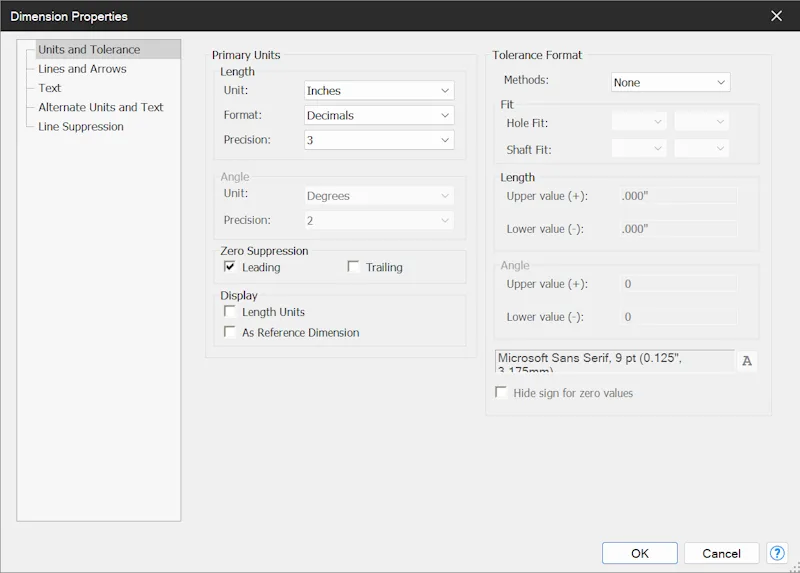800x573 pixels.
Task: Open the font chooser A icon
Action: pos(747,361)
